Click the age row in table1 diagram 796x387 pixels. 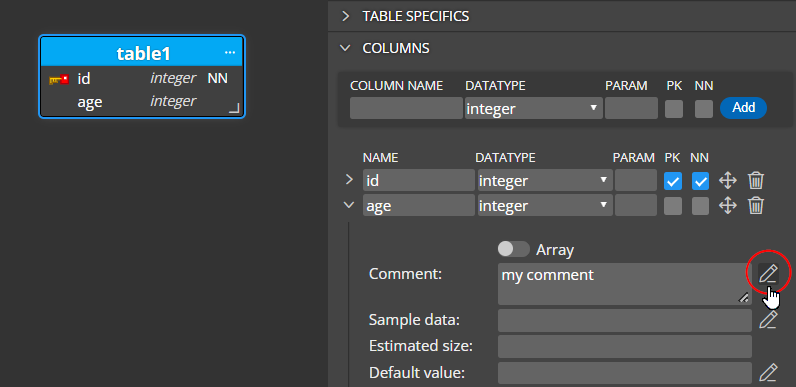point(142,102)
